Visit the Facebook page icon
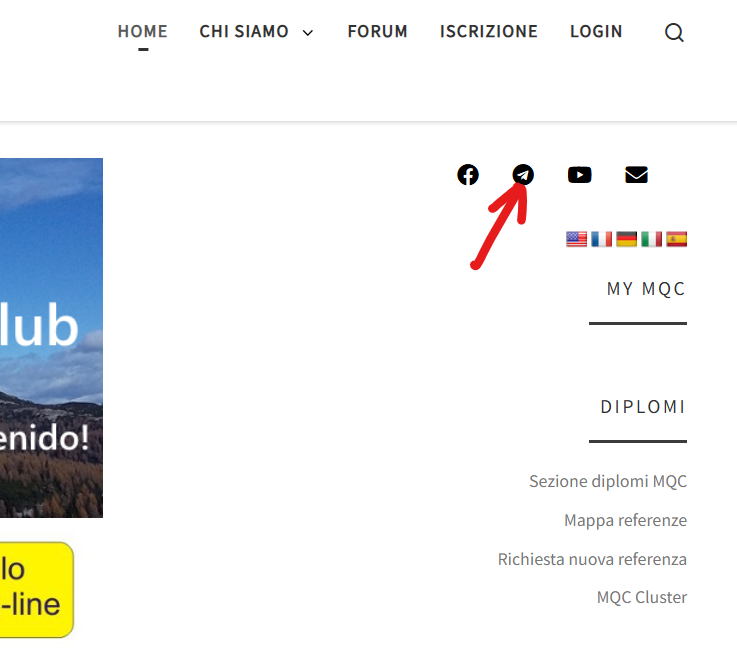Image resolution: width=737 pixels, height=655 pixels. (x=468, y=175)
